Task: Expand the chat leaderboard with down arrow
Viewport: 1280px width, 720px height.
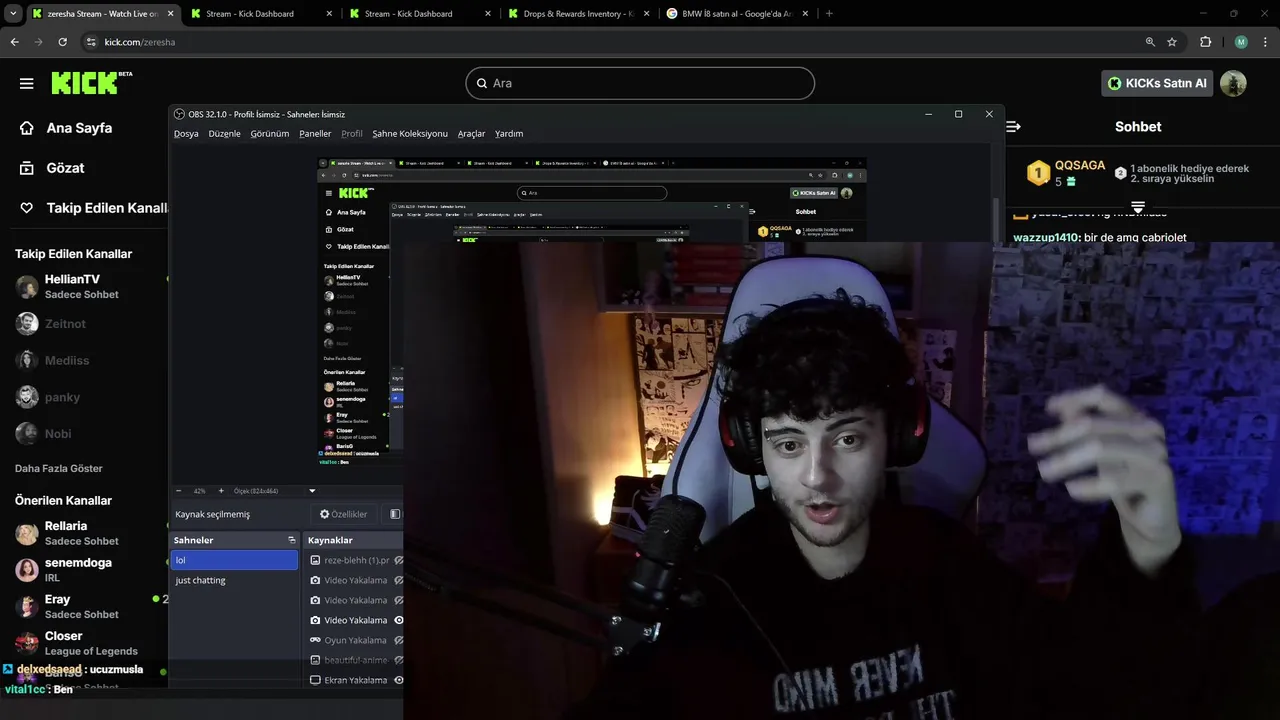Action: pos(1138,207)
